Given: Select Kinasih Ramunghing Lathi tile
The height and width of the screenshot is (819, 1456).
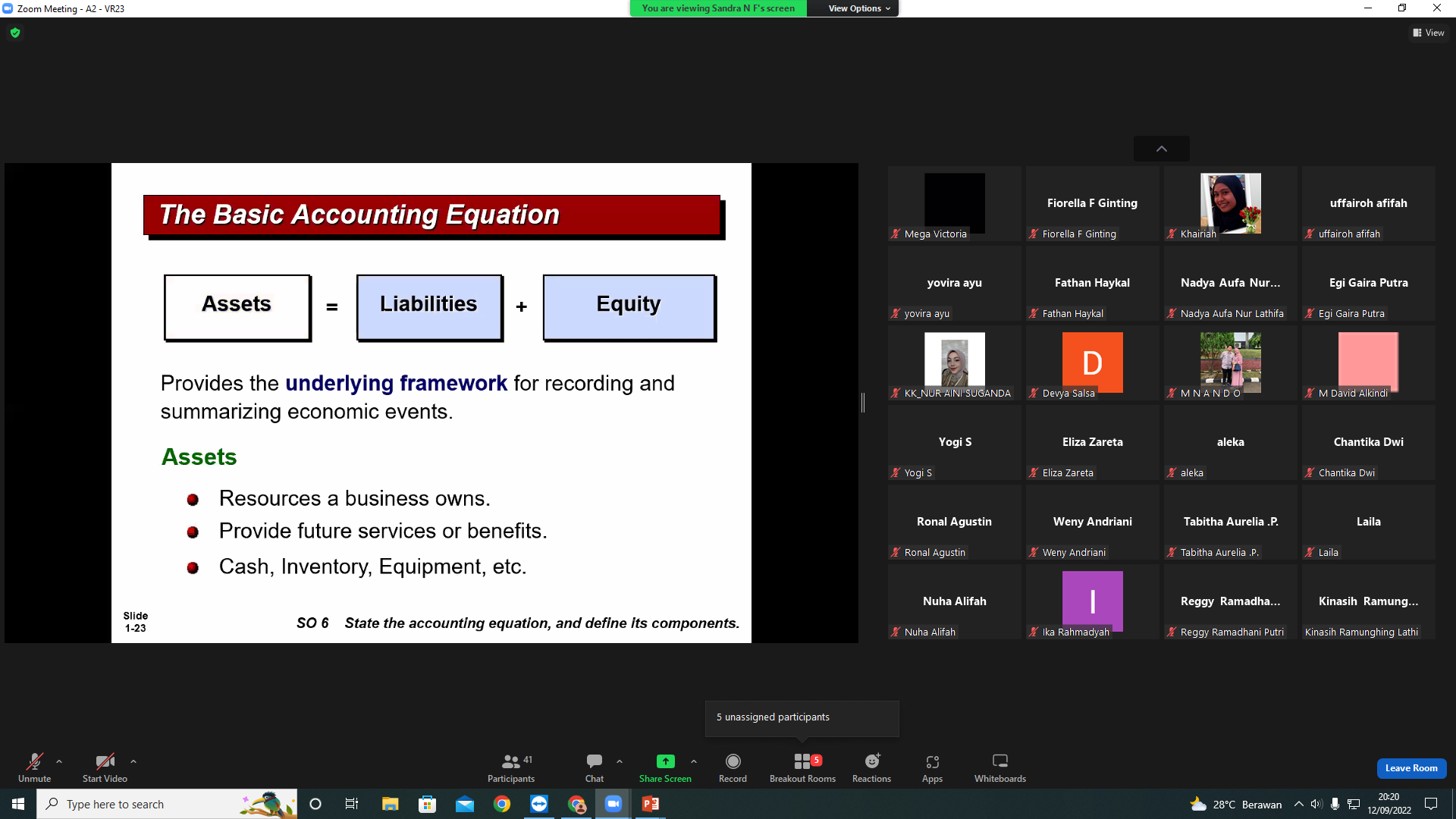Looking at the screenshot, I should (1368, 601).
